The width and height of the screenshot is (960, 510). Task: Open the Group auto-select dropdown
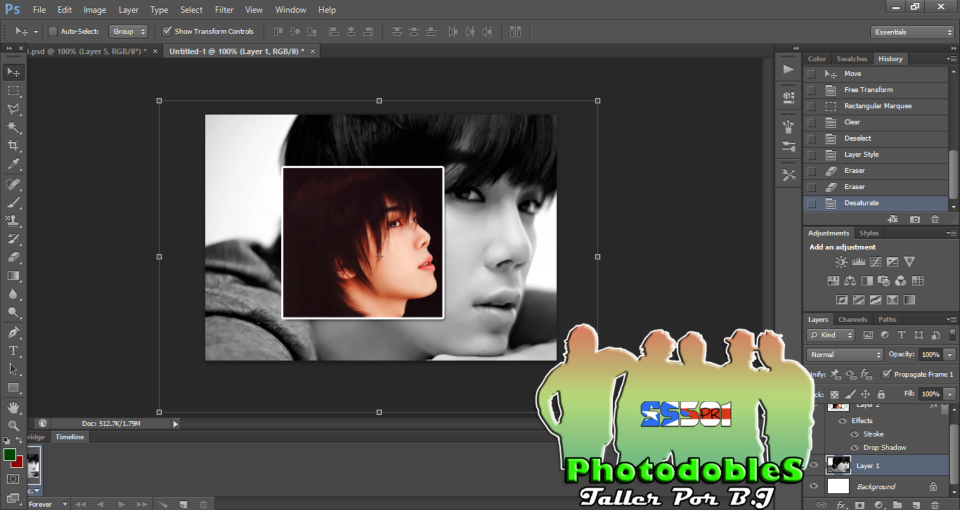[128, 31]
